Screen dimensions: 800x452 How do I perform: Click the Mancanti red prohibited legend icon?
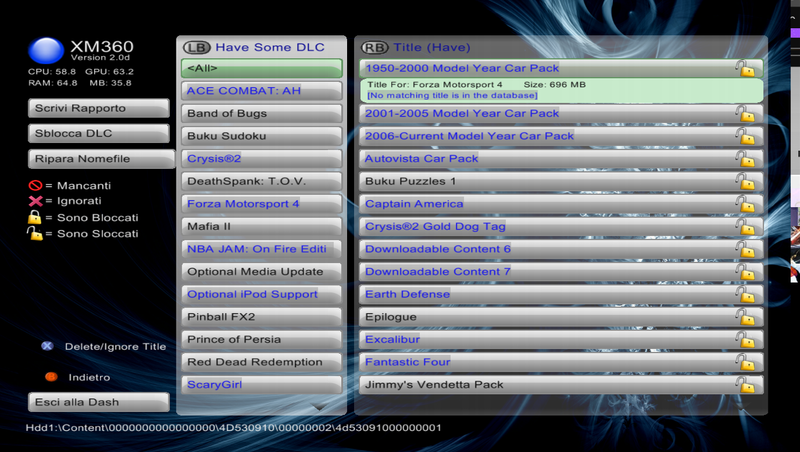(x=35, y=185)
